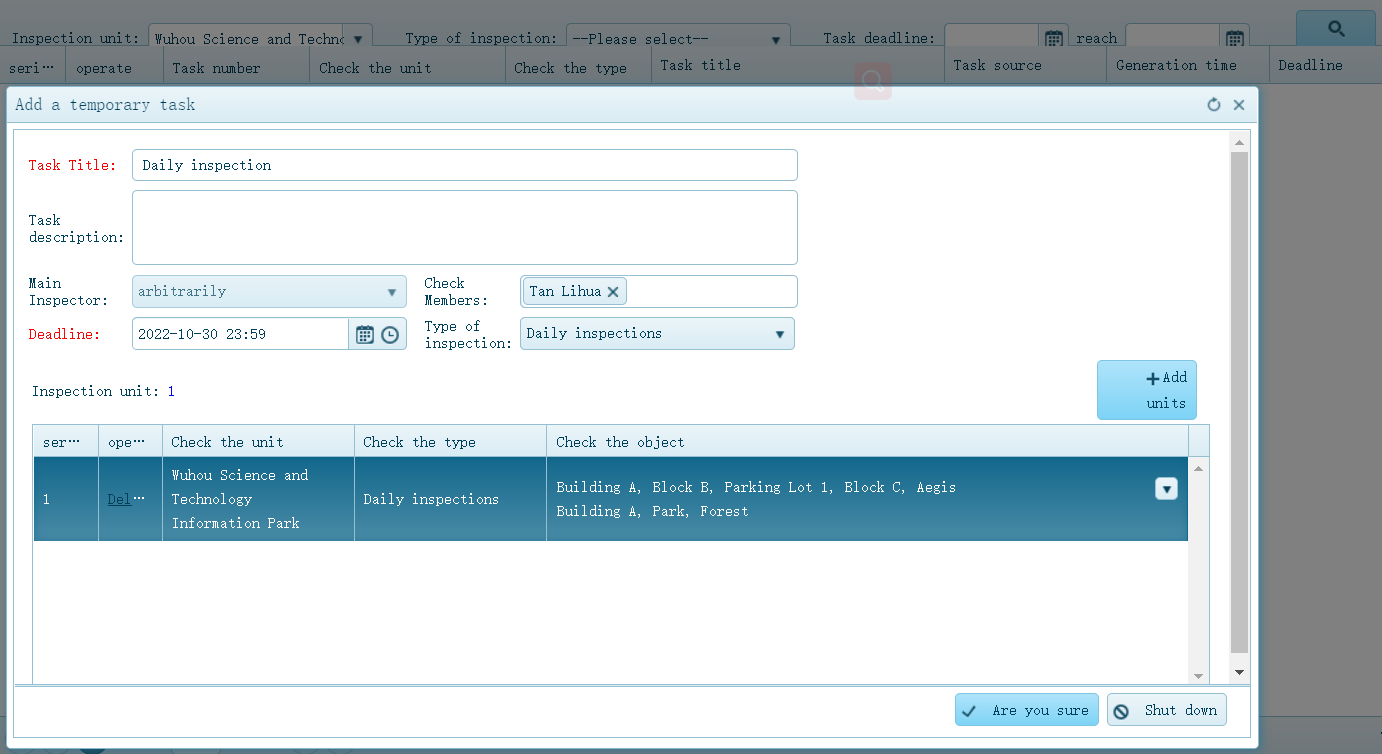
Task: Open the Deadline clock time picker
Action: (x=390, y=334)
